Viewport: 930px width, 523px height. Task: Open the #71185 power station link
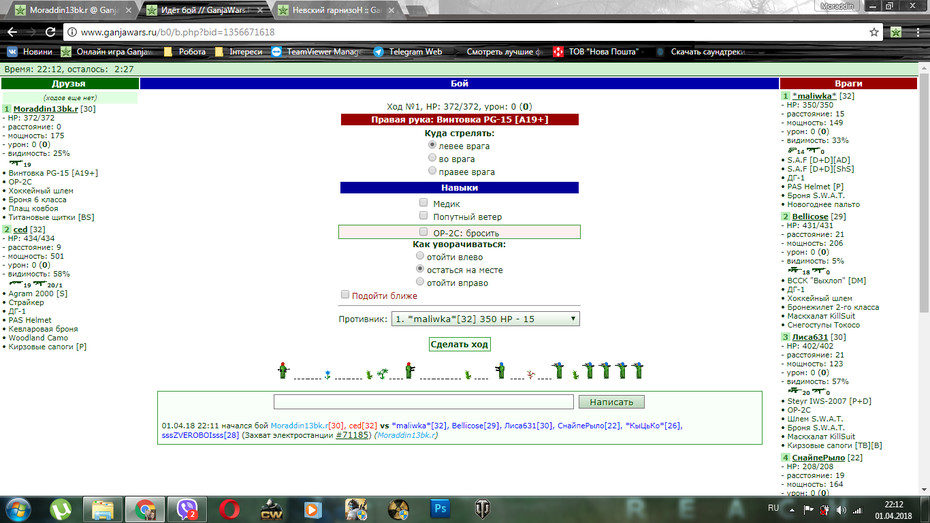coord(352,435)
